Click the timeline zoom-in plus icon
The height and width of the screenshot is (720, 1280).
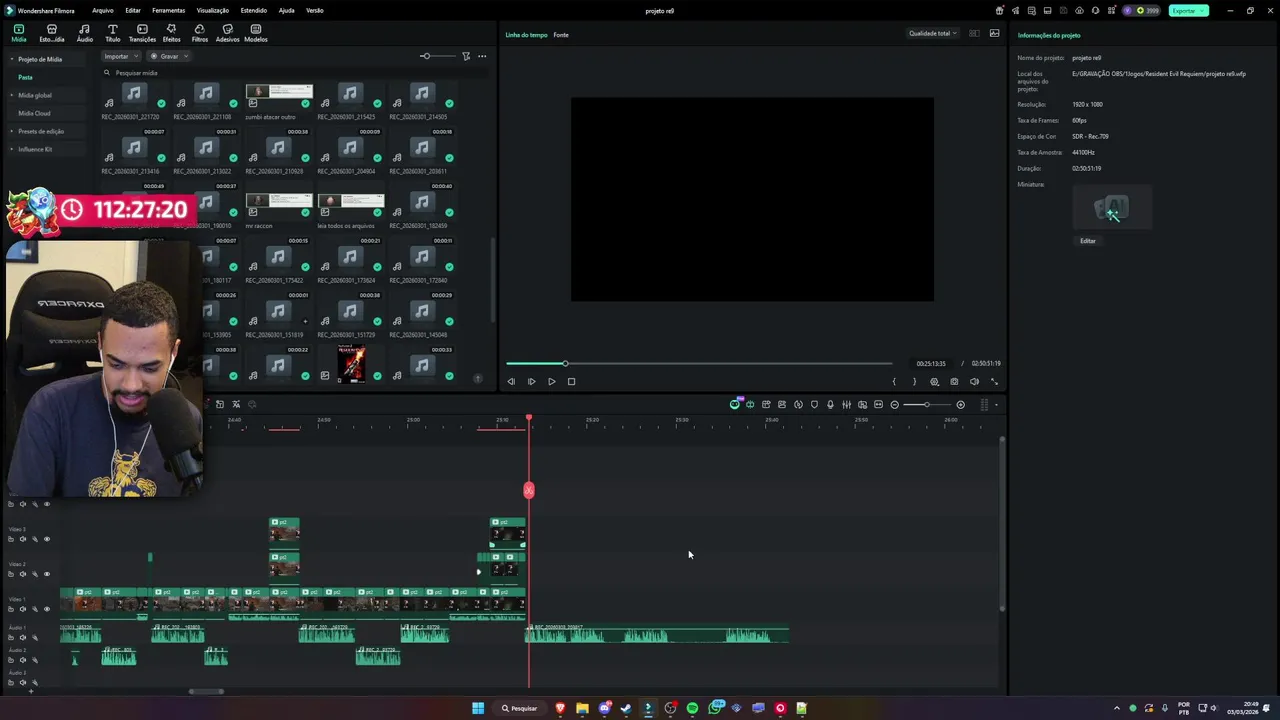pyautogui.click(x=960, y=405)
